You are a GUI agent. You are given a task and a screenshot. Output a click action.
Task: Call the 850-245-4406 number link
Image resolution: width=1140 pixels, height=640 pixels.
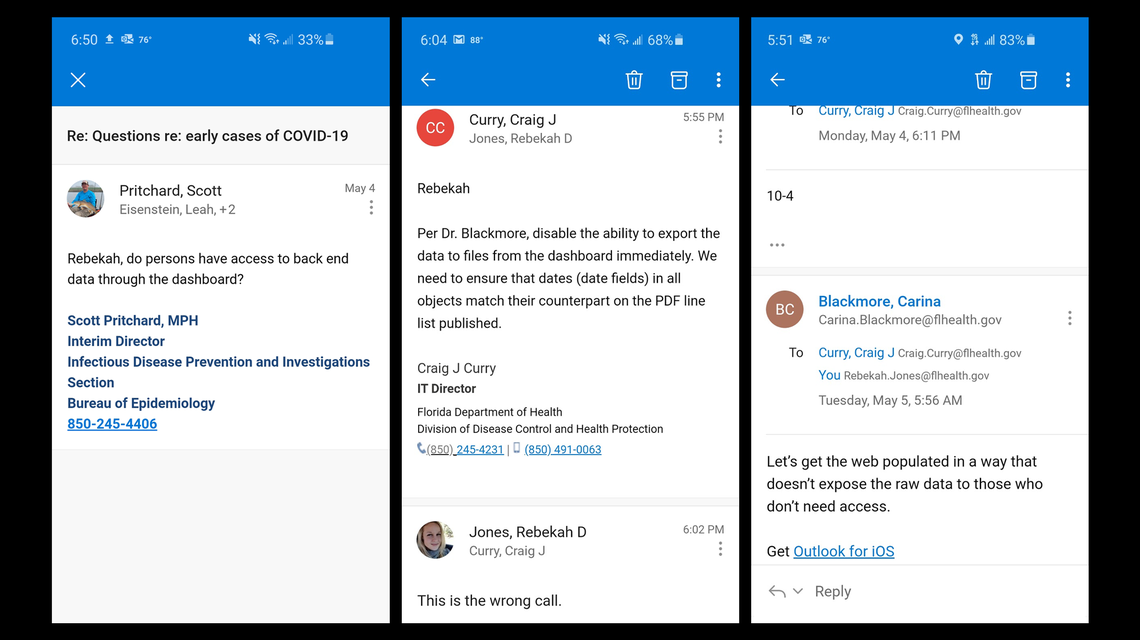point(112,423)
